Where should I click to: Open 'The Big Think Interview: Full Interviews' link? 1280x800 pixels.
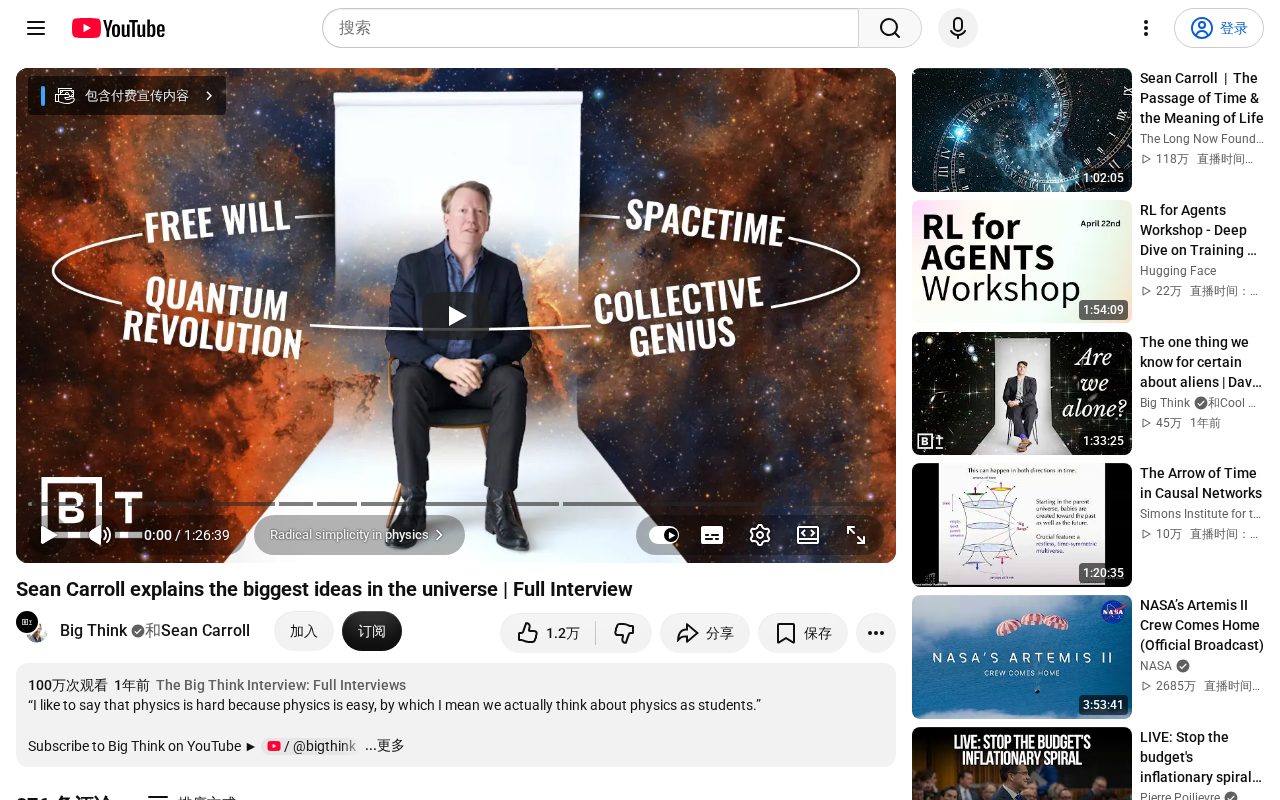click(x=281, y=685)
